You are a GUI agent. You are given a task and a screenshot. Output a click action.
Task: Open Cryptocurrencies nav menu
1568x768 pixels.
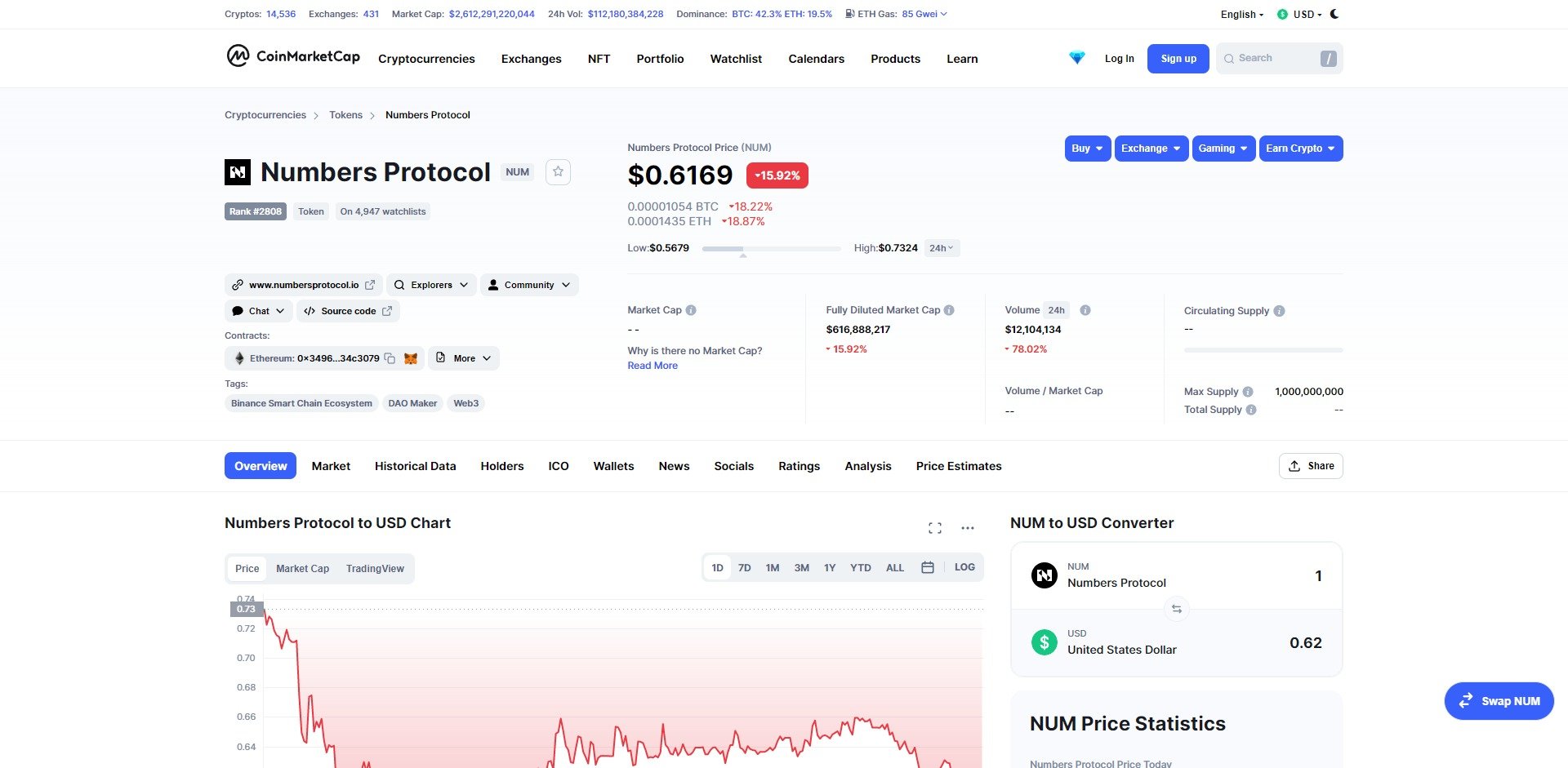(x=426, y=59)
